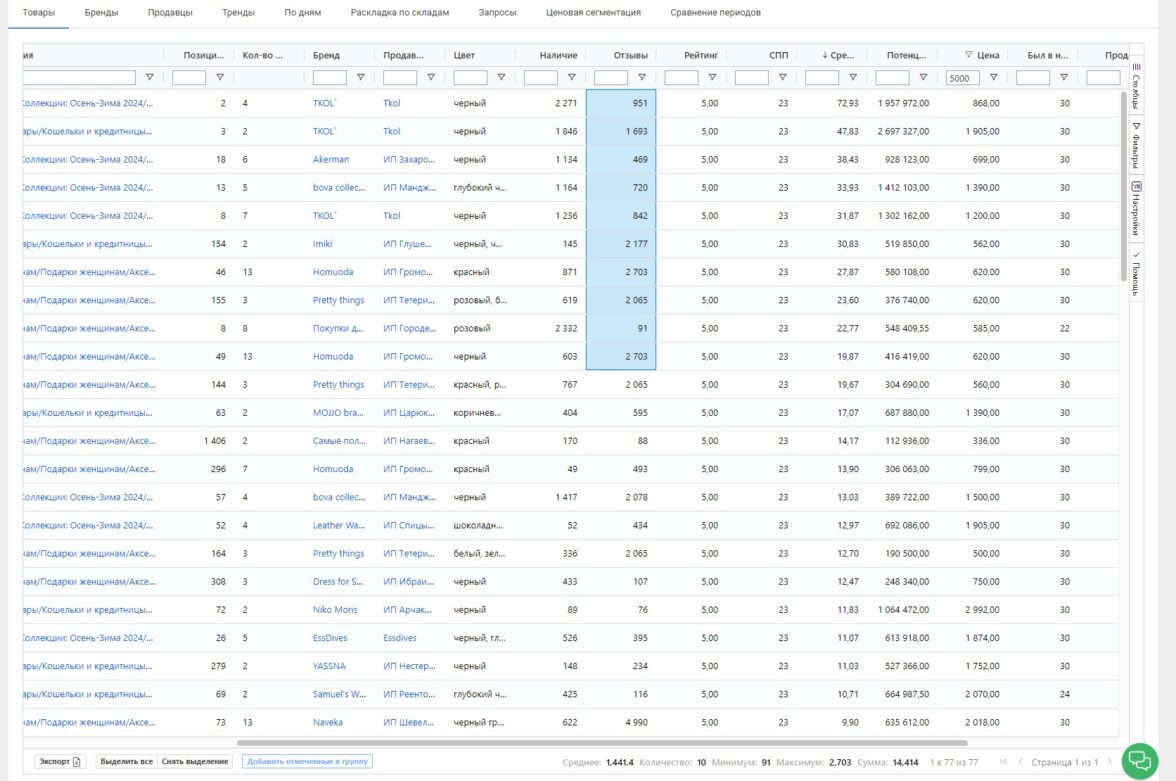Image resolution: width=1176 pixels, height=781 pixels.
Task: Click the horizontal scrollbar below the table
Action: (602, 743)
